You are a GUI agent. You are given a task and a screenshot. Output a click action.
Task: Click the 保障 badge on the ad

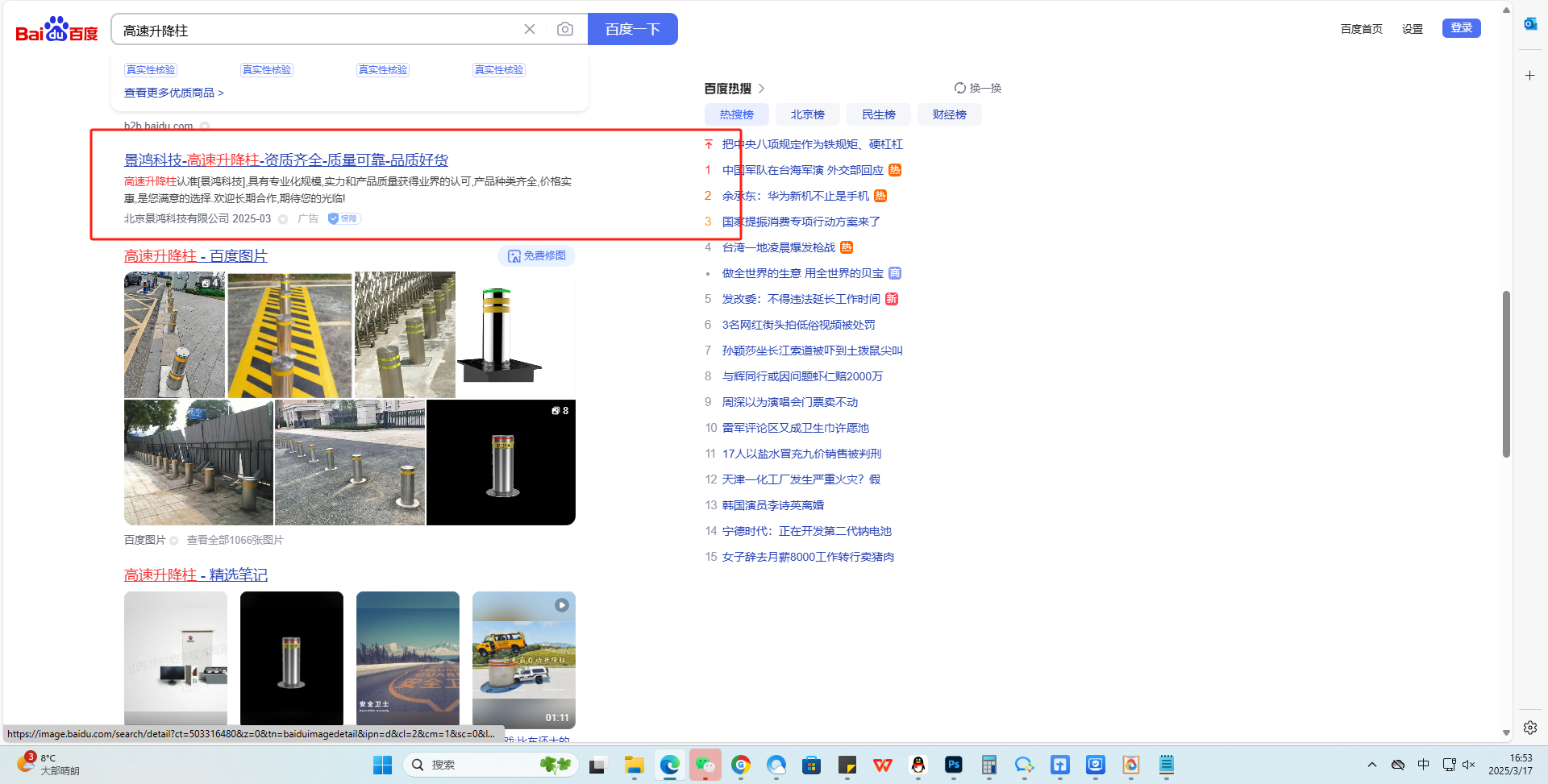tap(344, 218)
